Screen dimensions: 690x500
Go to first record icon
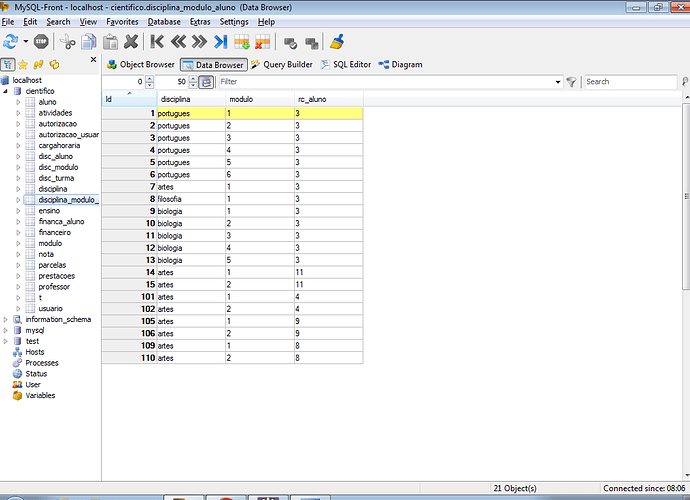point(157,42)
